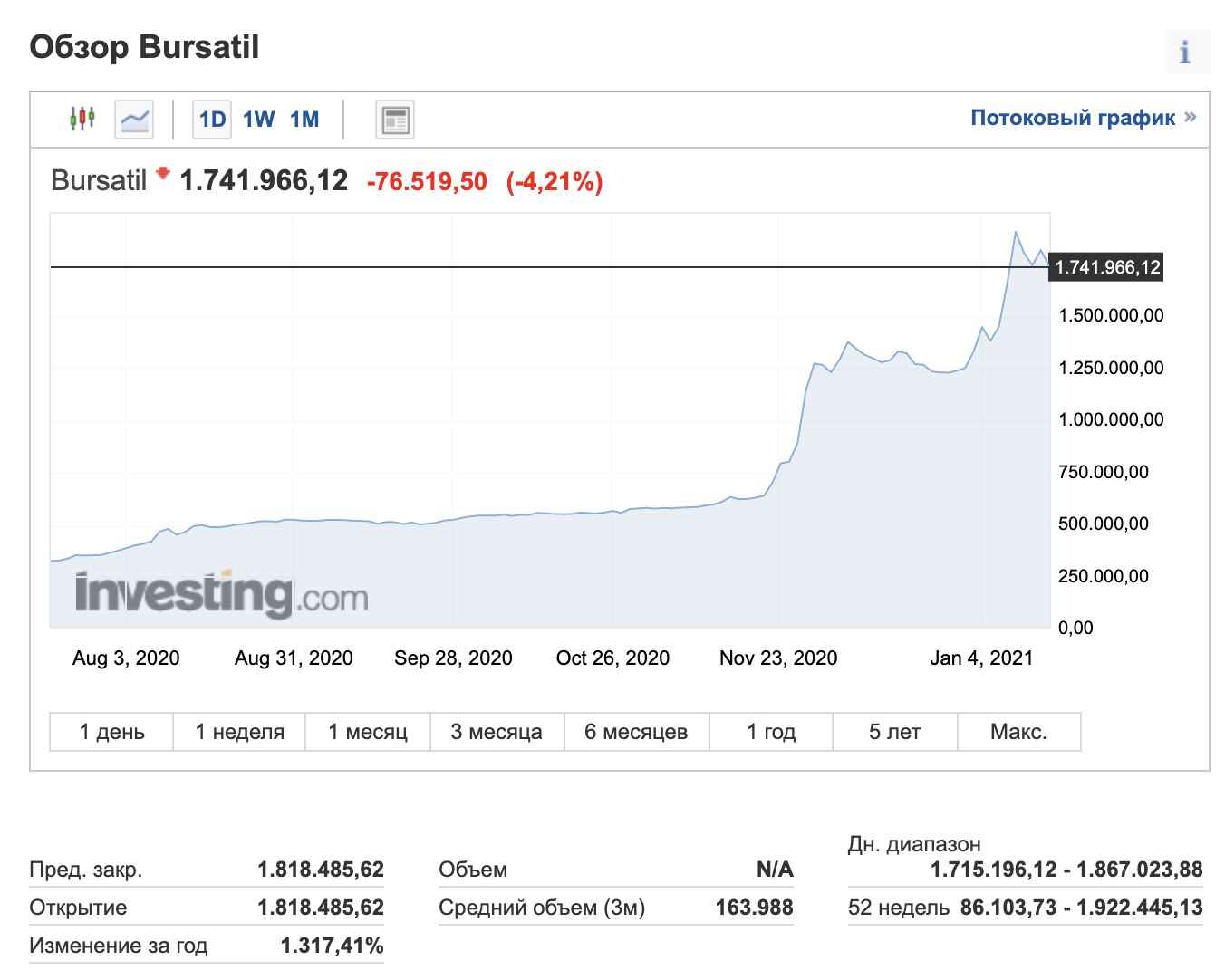Viewport: 1225px width, 980px height.
Task: Switch chart interval to 1W
Action: click(x=258, y=120)
